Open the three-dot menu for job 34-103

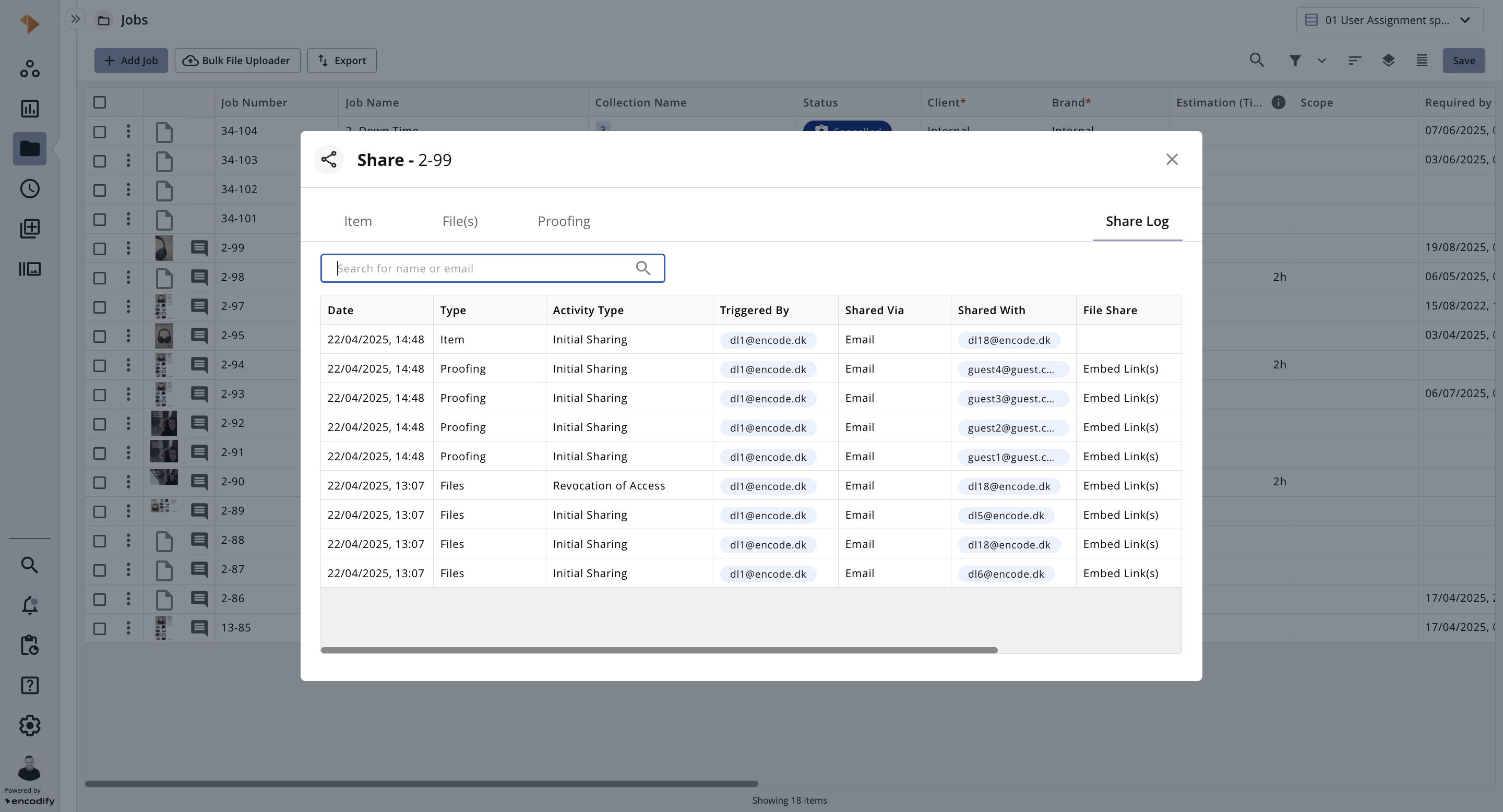[x=128, y=160]
